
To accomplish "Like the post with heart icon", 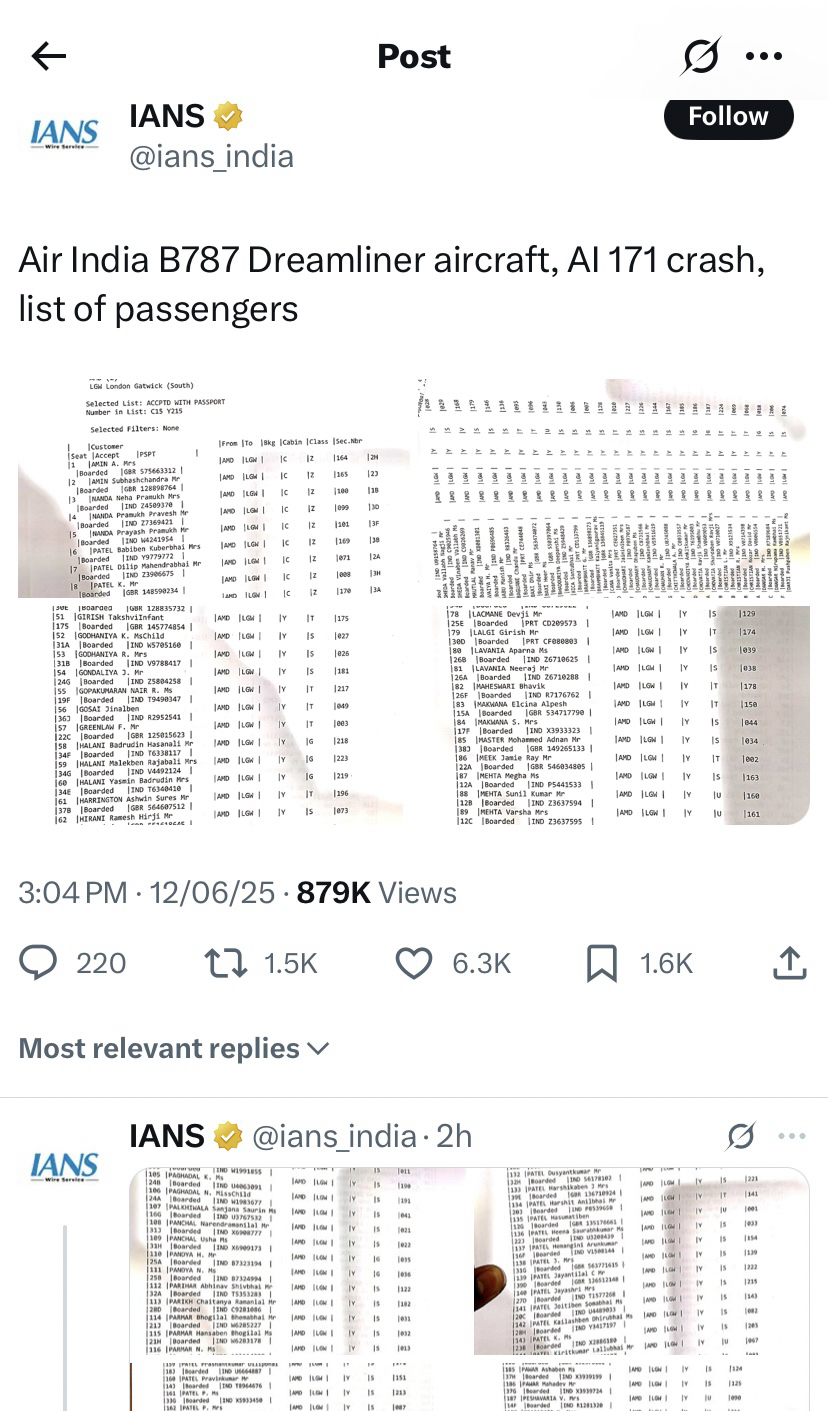I will click(x=413, y=962).
